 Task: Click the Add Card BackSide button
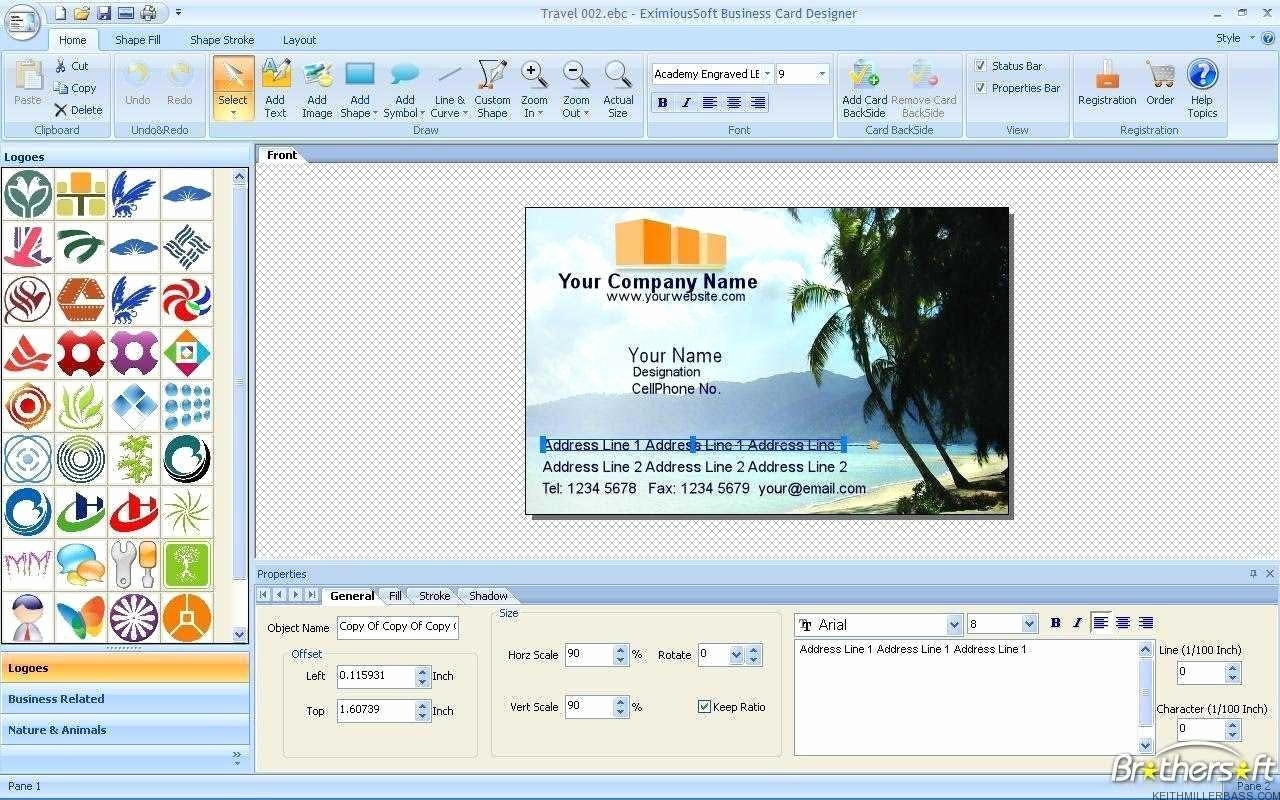pos(862,88)
